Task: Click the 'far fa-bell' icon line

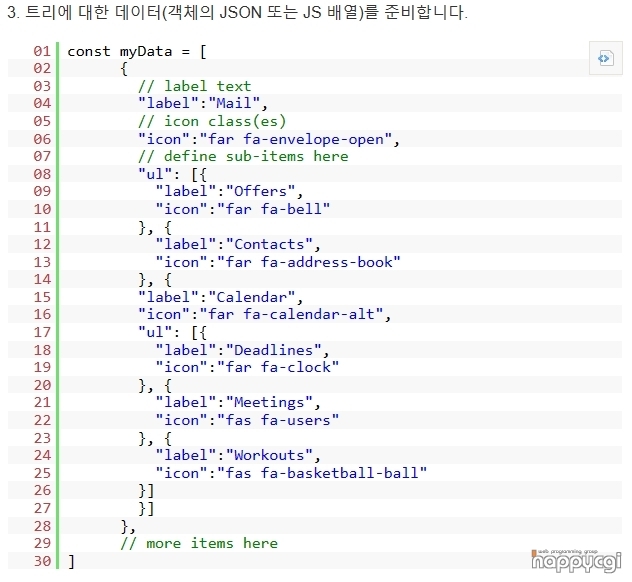Action: (243, 209)
